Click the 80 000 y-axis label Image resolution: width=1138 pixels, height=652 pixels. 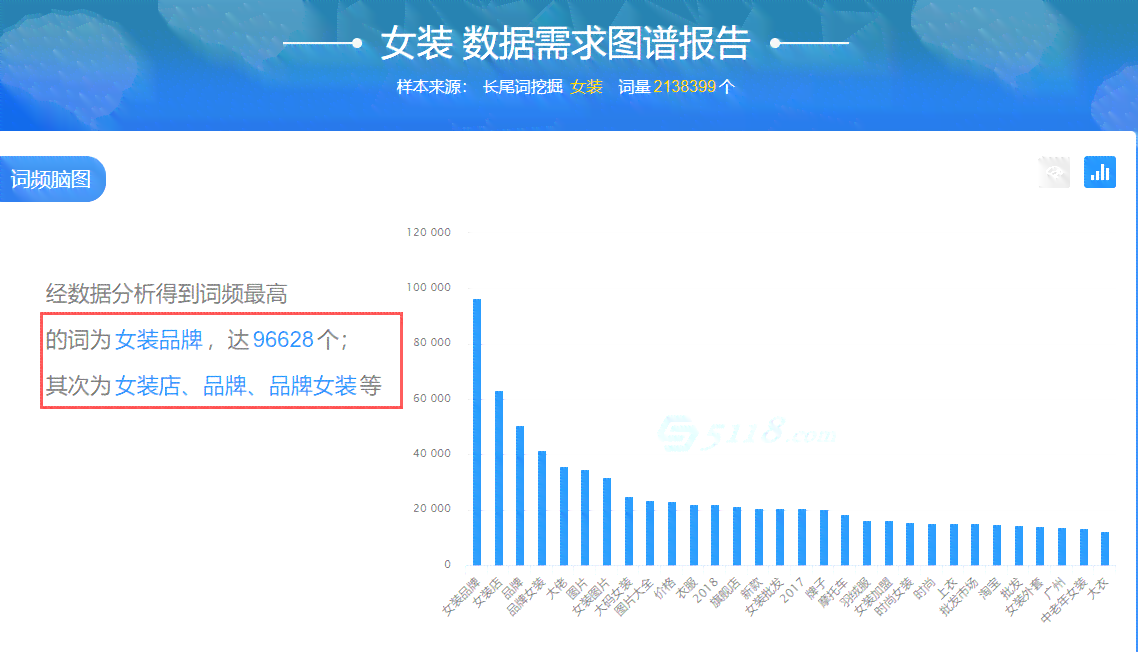click(432, 343)
